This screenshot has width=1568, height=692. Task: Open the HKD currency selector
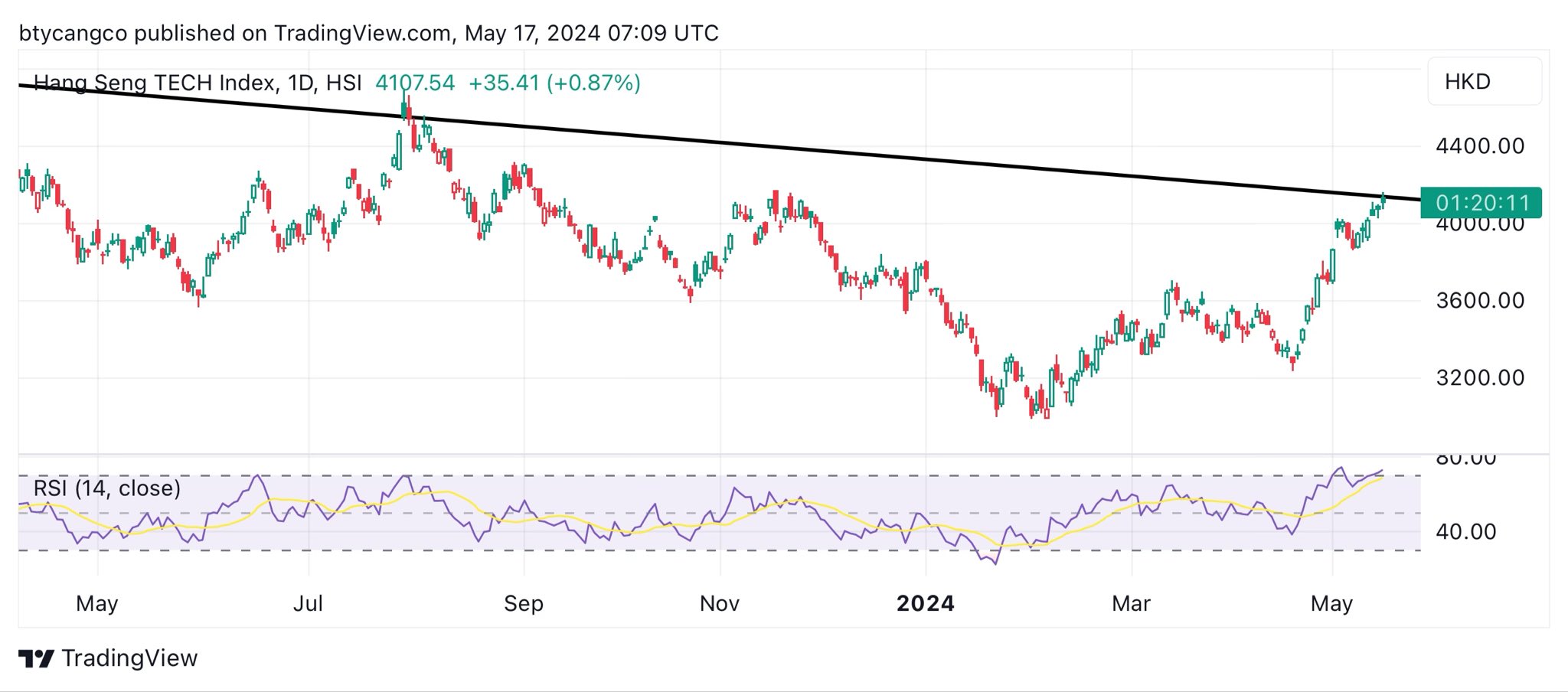coord(1485,81)
